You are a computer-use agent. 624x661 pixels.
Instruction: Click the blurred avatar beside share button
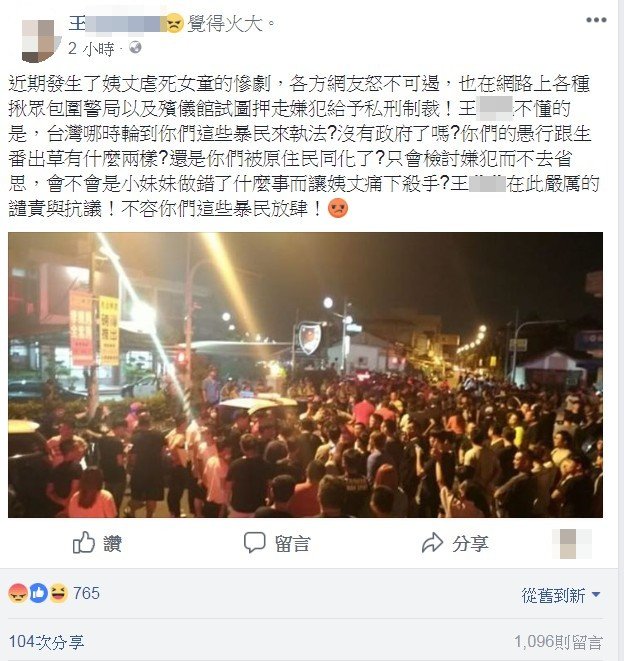[x=572, y=544]
